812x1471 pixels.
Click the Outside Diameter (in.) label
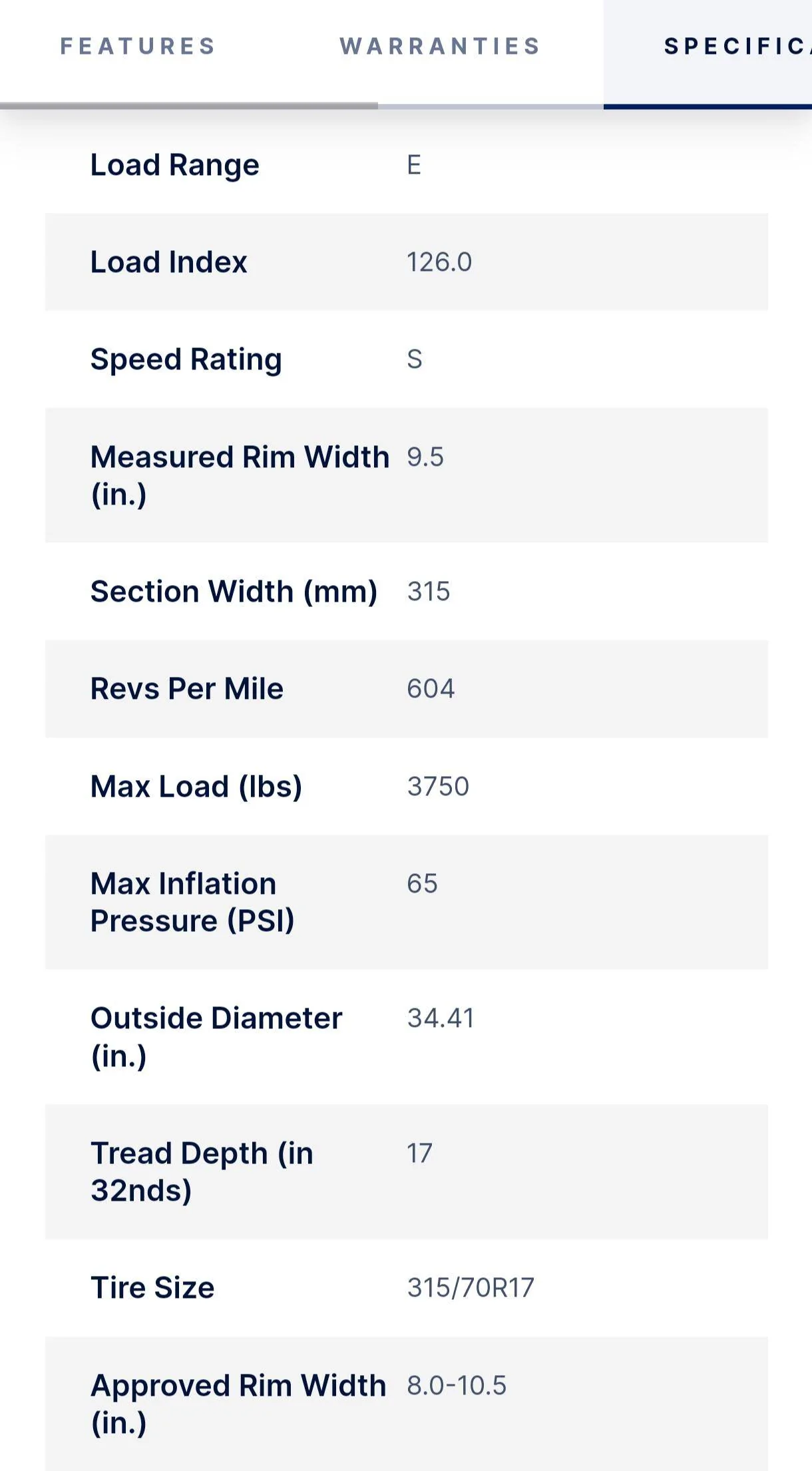tap(216, 1037)
